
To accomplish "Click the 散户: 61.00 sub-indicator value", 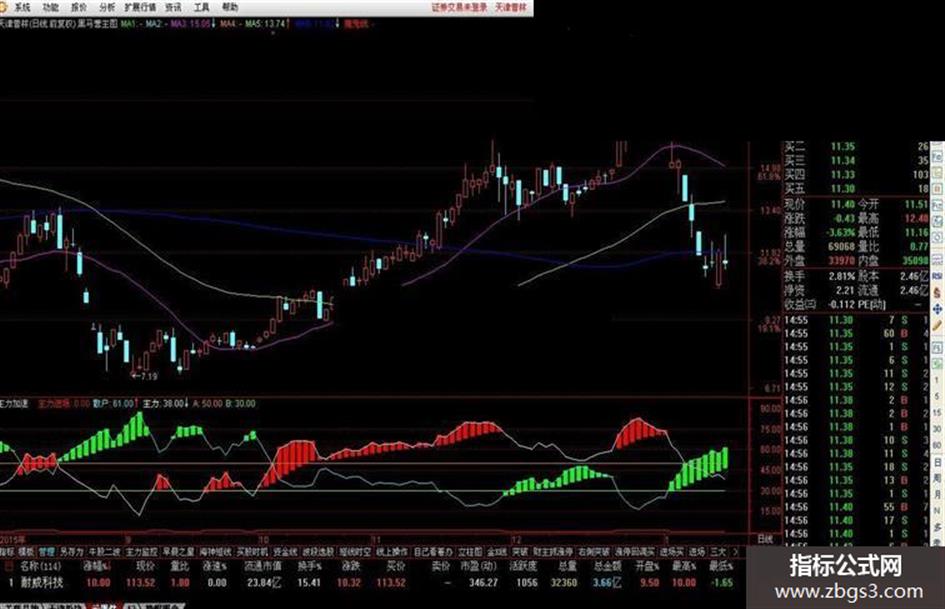I will point(113,403).
